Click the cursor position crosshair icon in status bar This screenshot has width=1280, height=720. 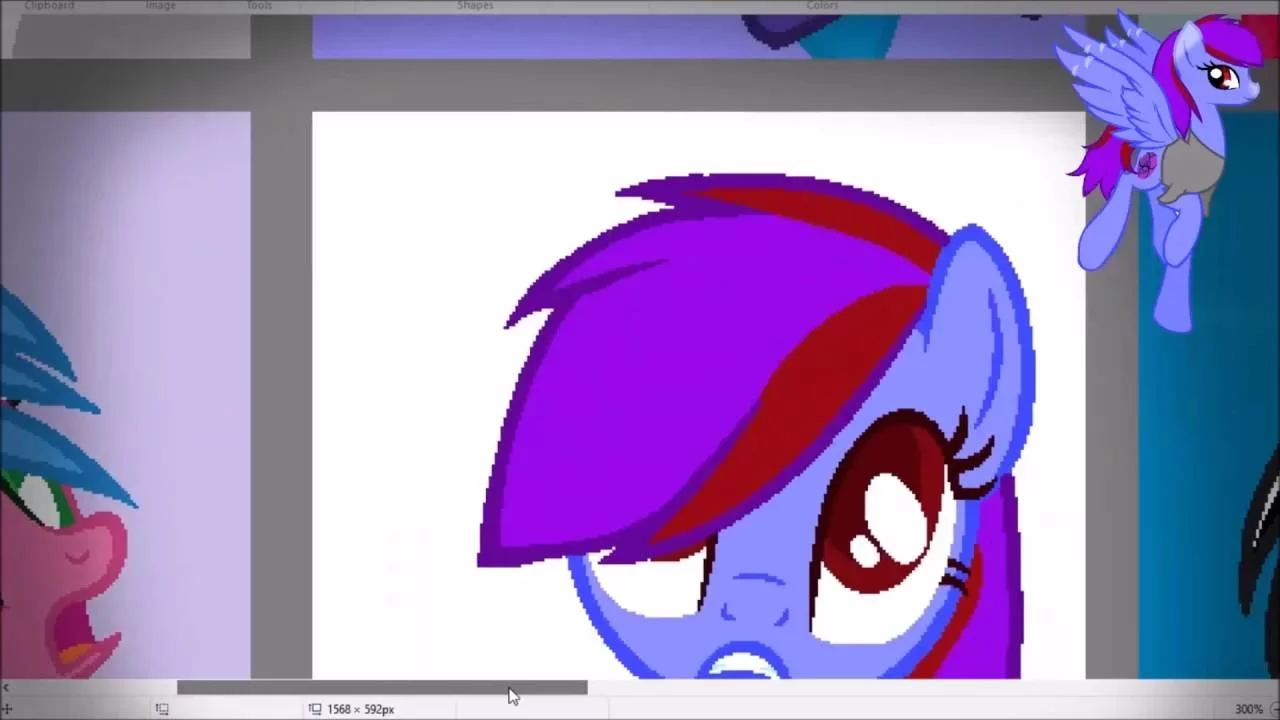[x=6, y=709]
